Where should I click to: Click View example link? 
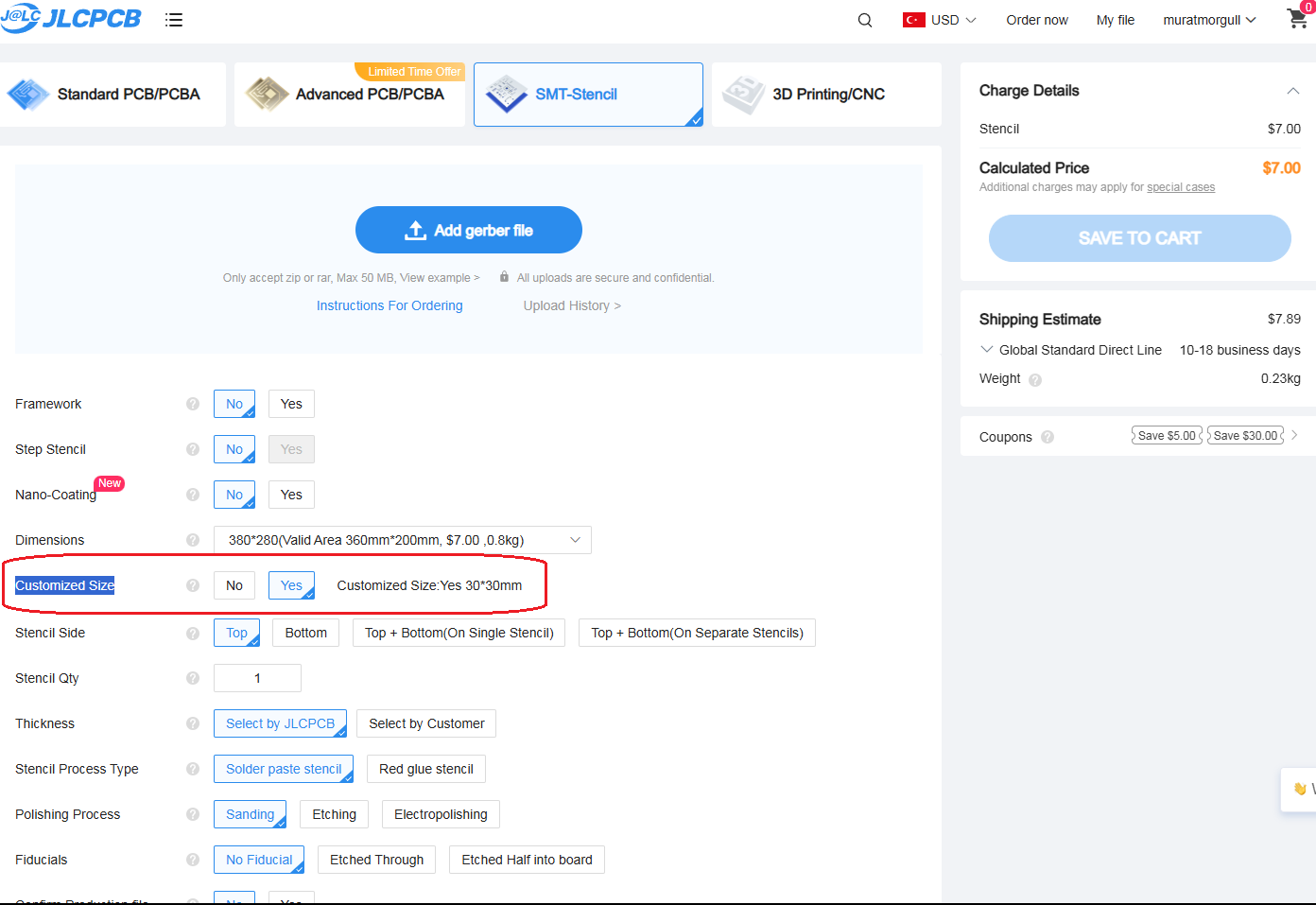tap(440, 278)
